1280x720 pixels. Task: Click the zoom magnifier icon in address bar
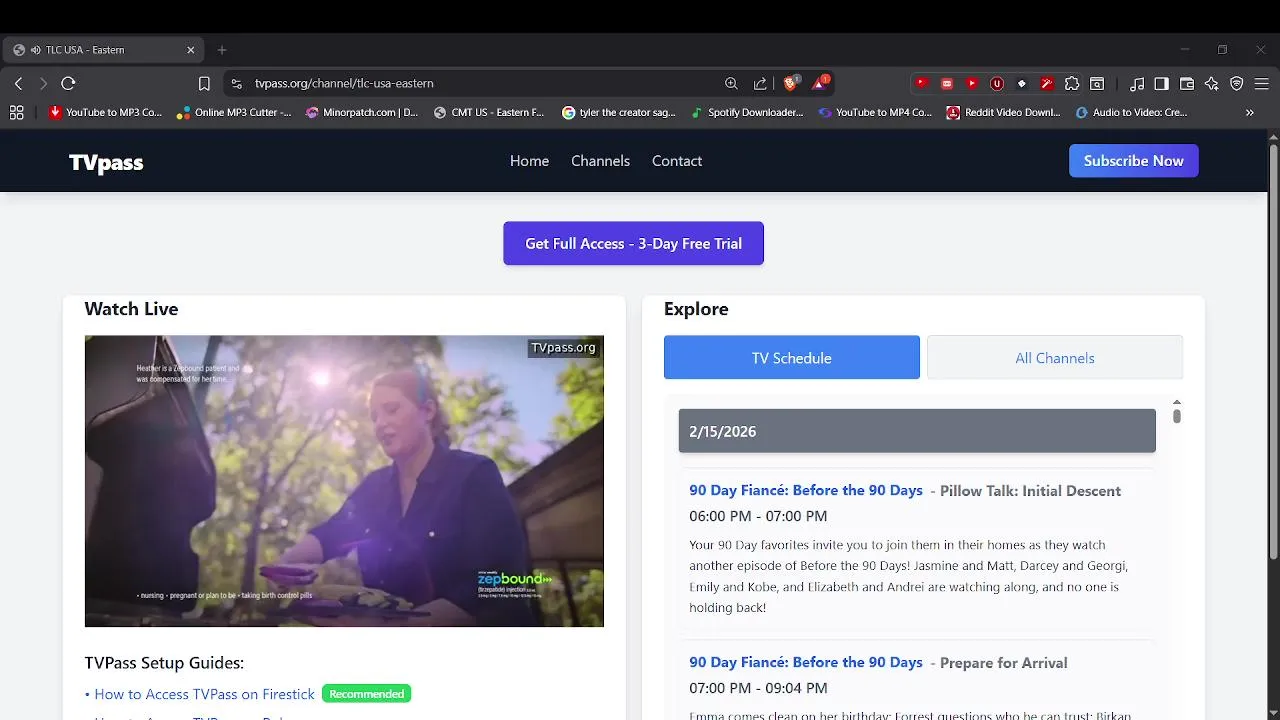731,84
